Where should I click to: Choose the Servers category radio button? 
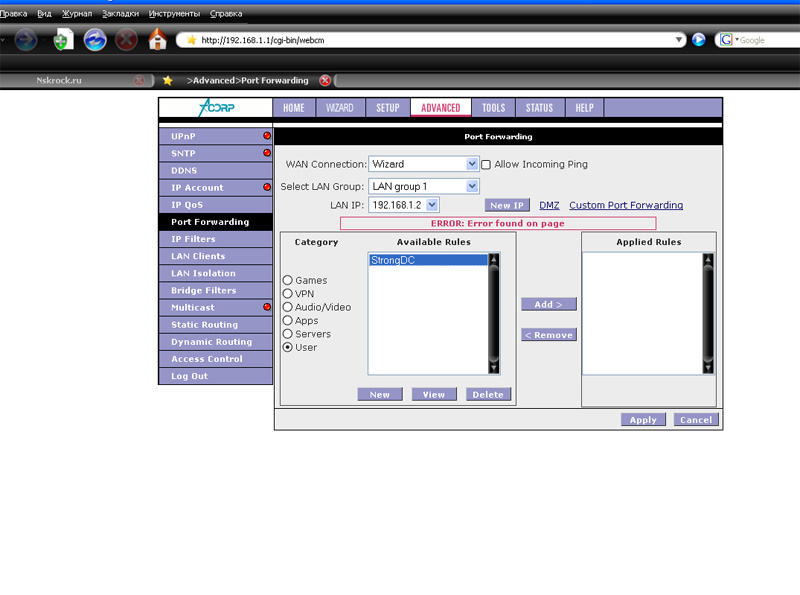pos(288,334)
